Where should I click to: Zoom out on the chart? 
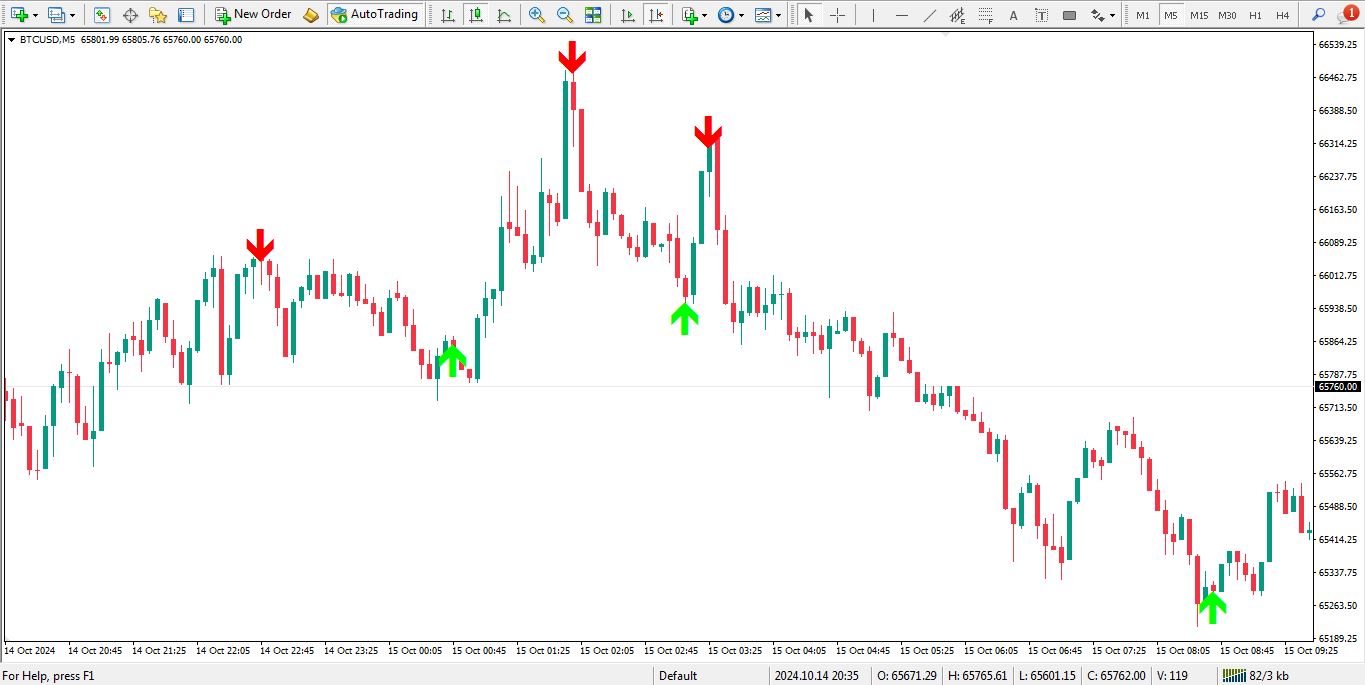point(565,15)
